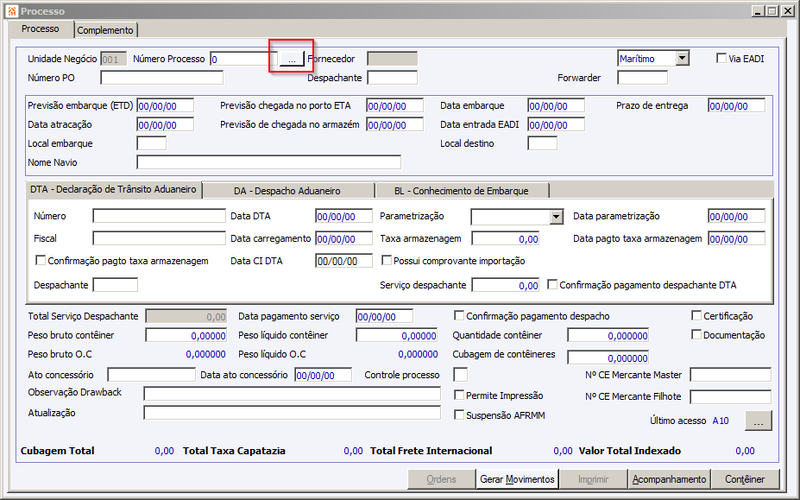Toggle Confirmação pagamento despachante DTA

552,284
